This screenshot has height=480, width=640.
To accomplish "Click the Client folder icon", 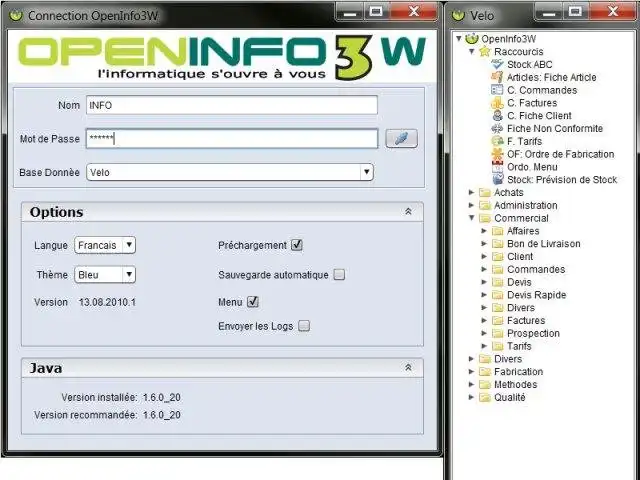I will (x=497, y=256).
